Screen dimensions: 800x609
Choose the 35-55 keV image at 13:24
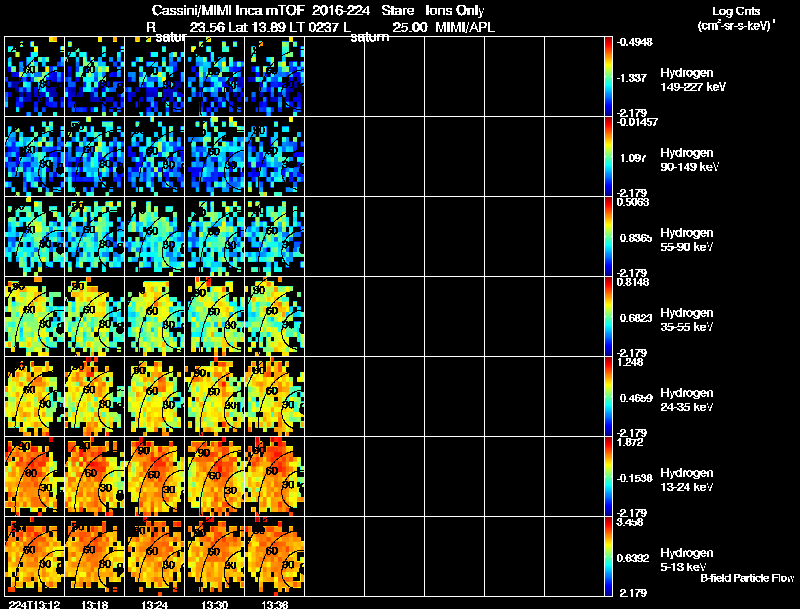tap(155, 317)
